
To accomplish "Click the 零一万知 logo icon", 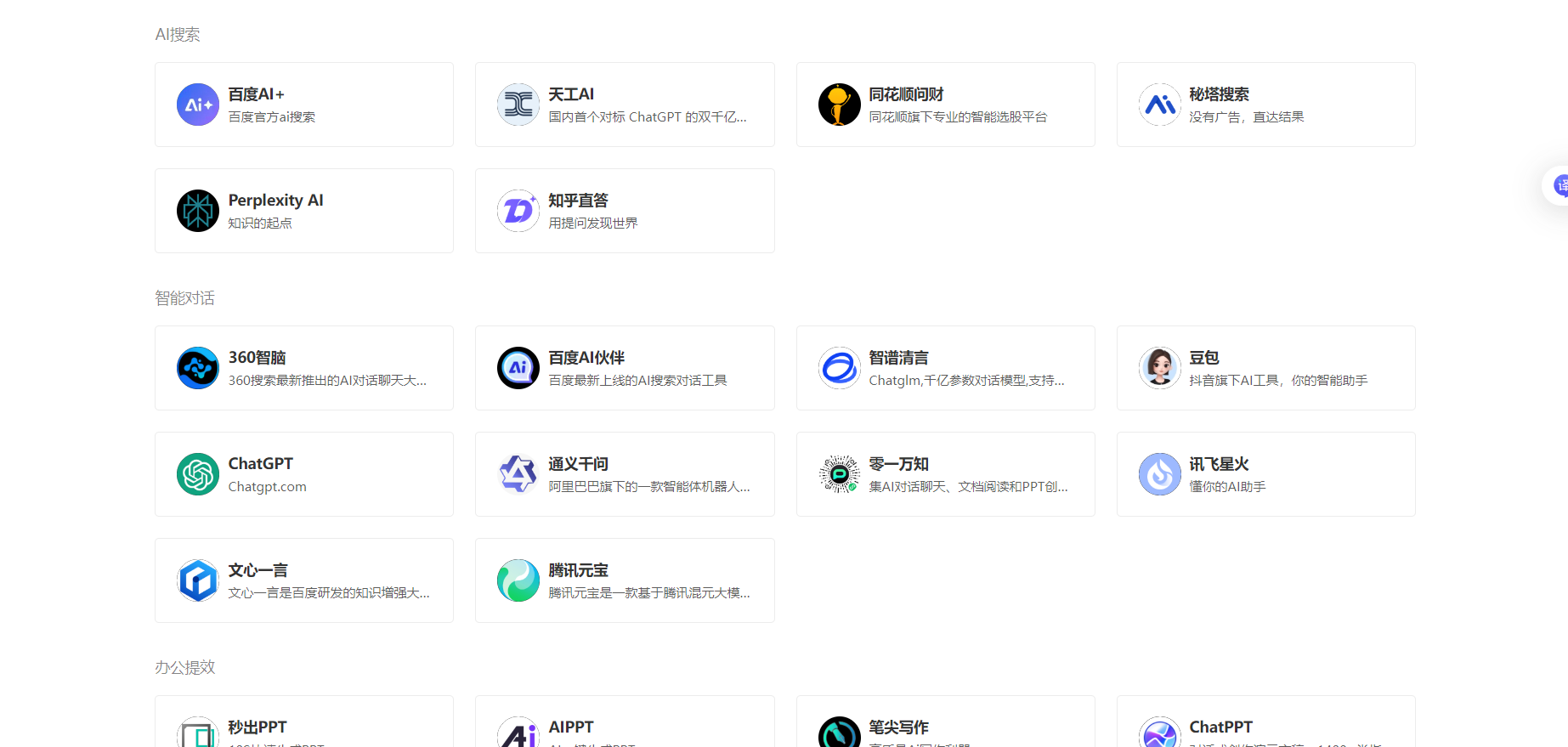I will pos(840,474).
